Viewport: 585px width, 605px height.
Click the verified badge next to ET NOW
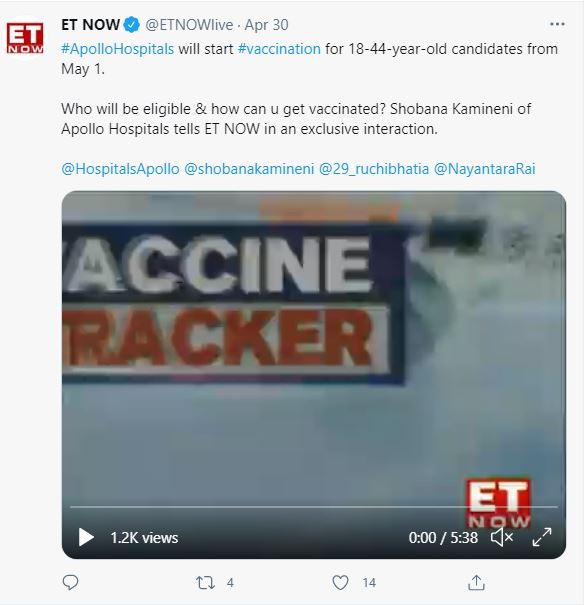tap(132, 25)
